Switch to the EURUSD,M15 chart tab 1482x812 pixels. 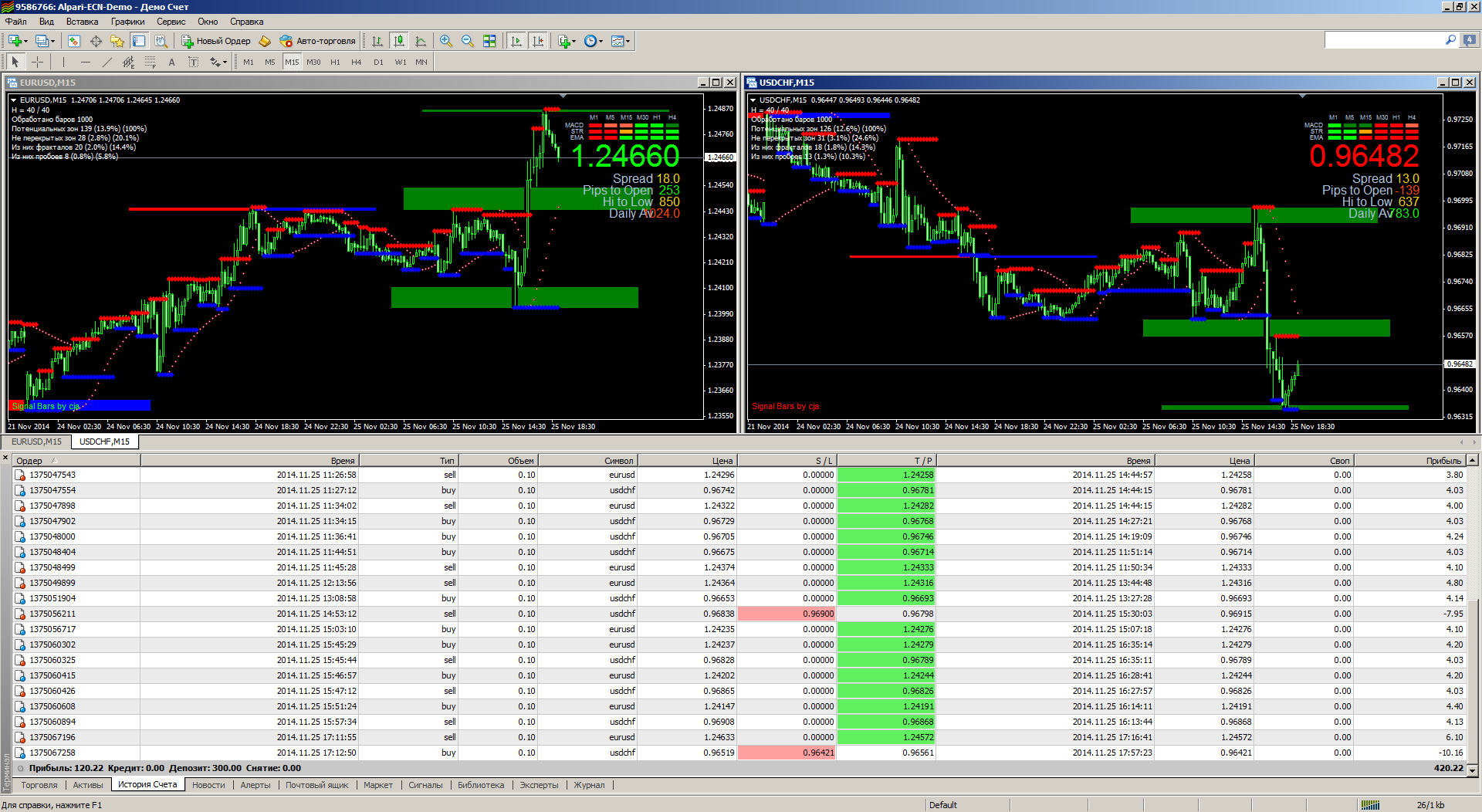click(36, 442)
